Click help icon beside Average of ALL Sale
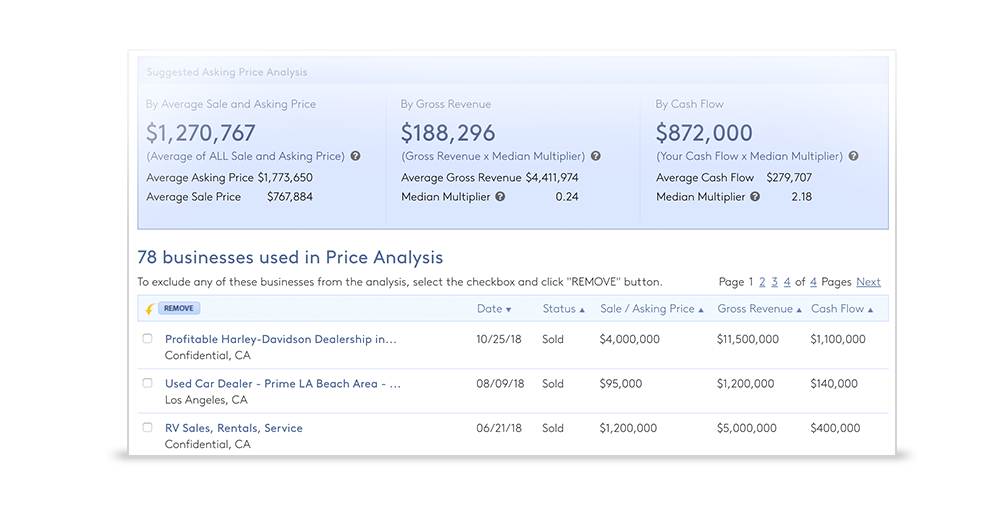 (355, 156)
